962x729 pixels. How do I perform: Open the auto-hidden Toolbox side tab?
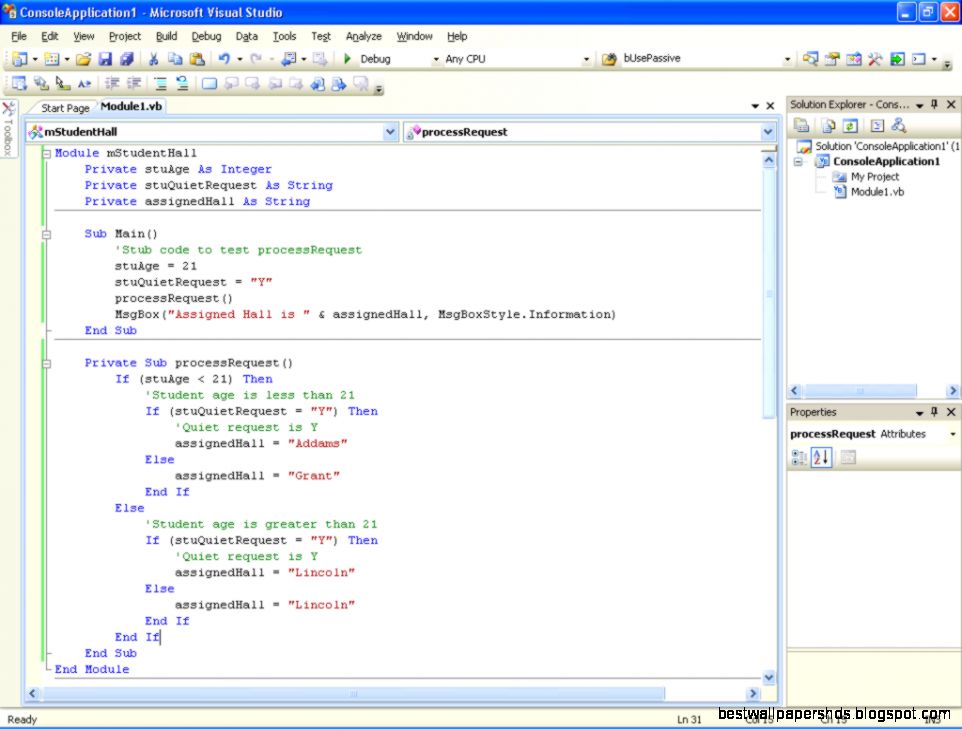coord(9,129)
